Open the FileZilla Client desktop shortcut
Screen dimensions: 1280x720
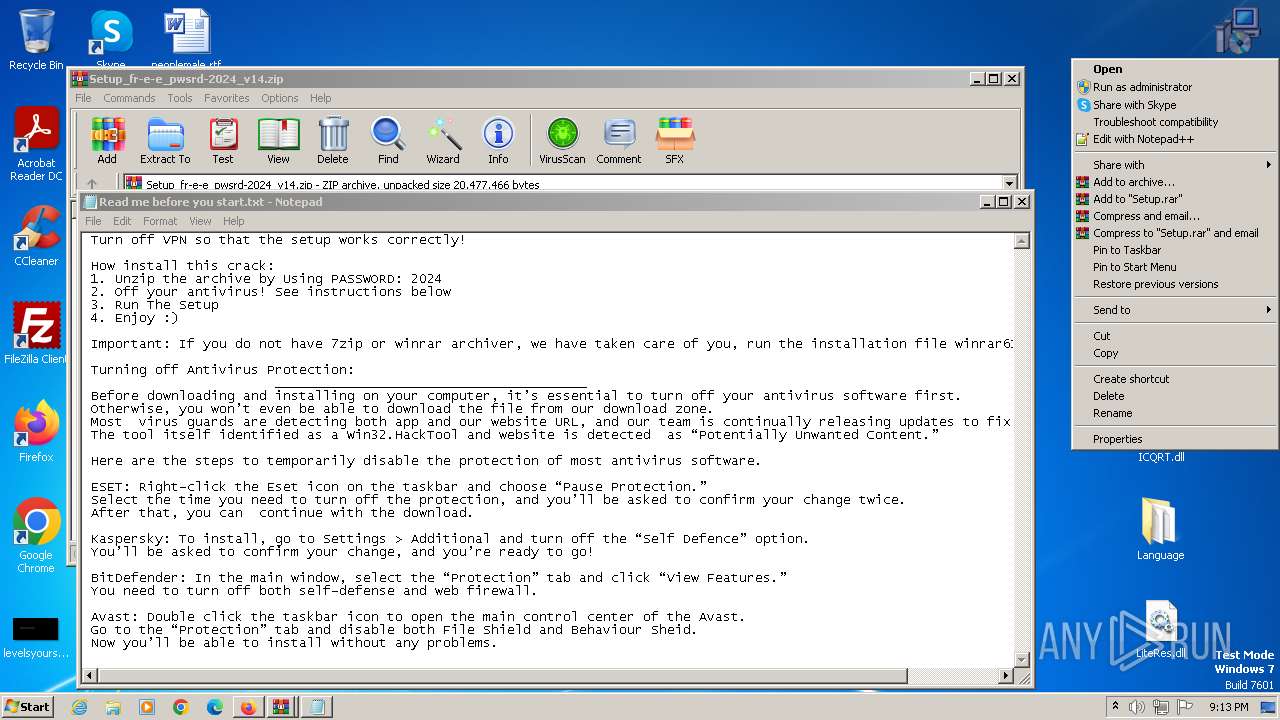coord(36,334)
